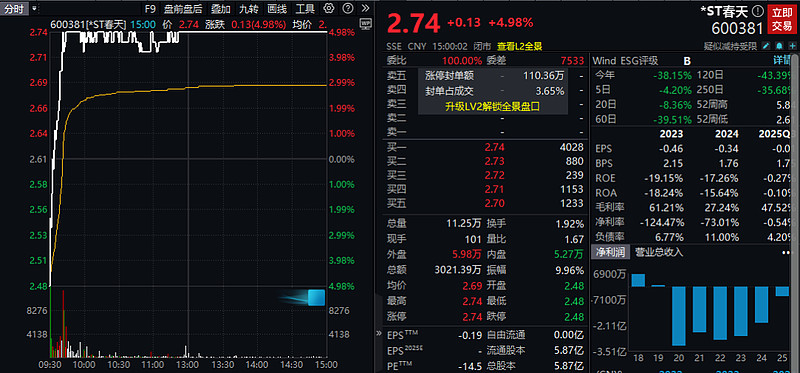
Task: Expand side panel double-arrow handle
Action: click(x=379, y=333)
